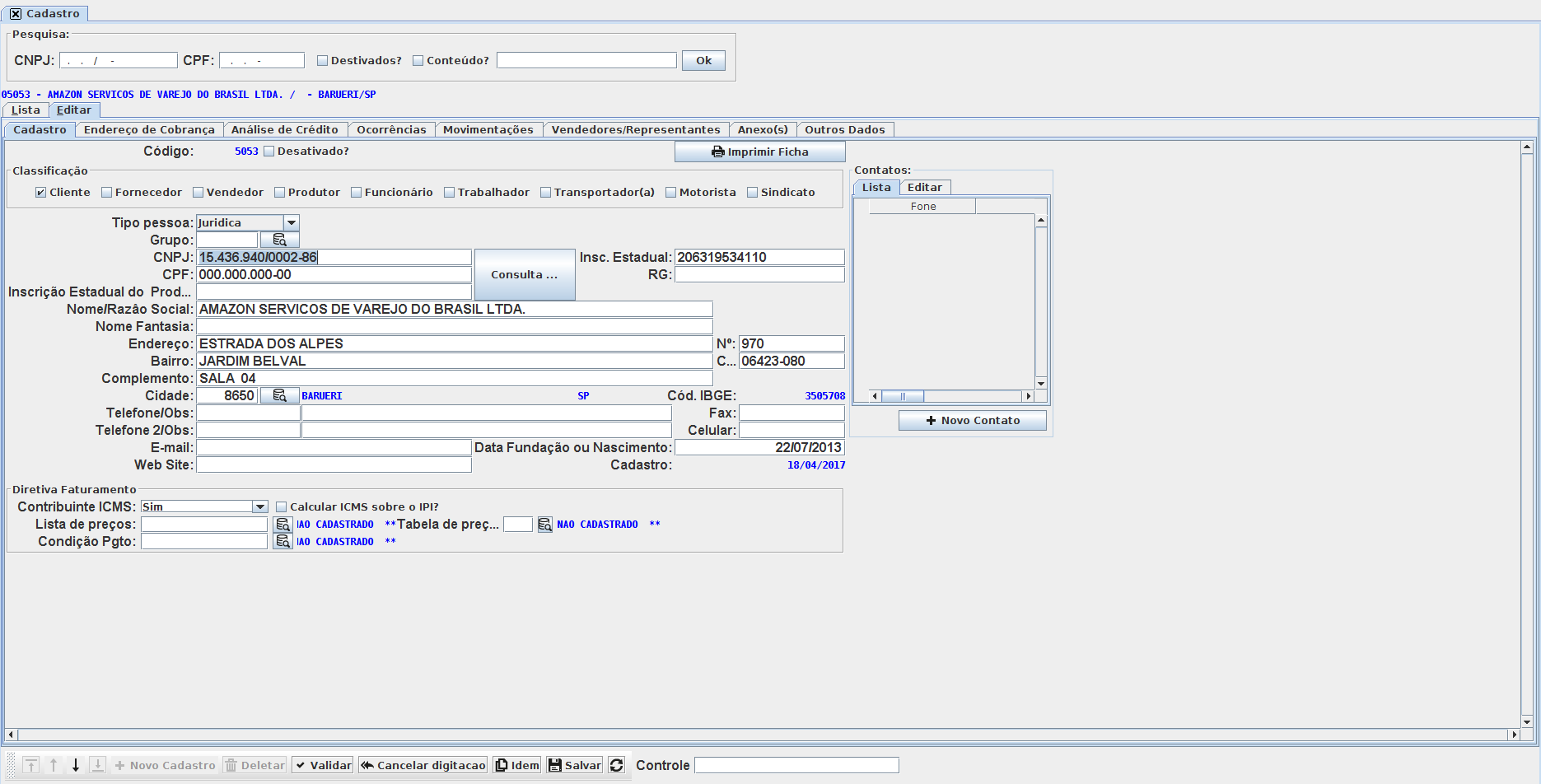Open the Vendedores/Representantes tab
The height and width of the screenshot is (784, 1541).
point(636,129)
